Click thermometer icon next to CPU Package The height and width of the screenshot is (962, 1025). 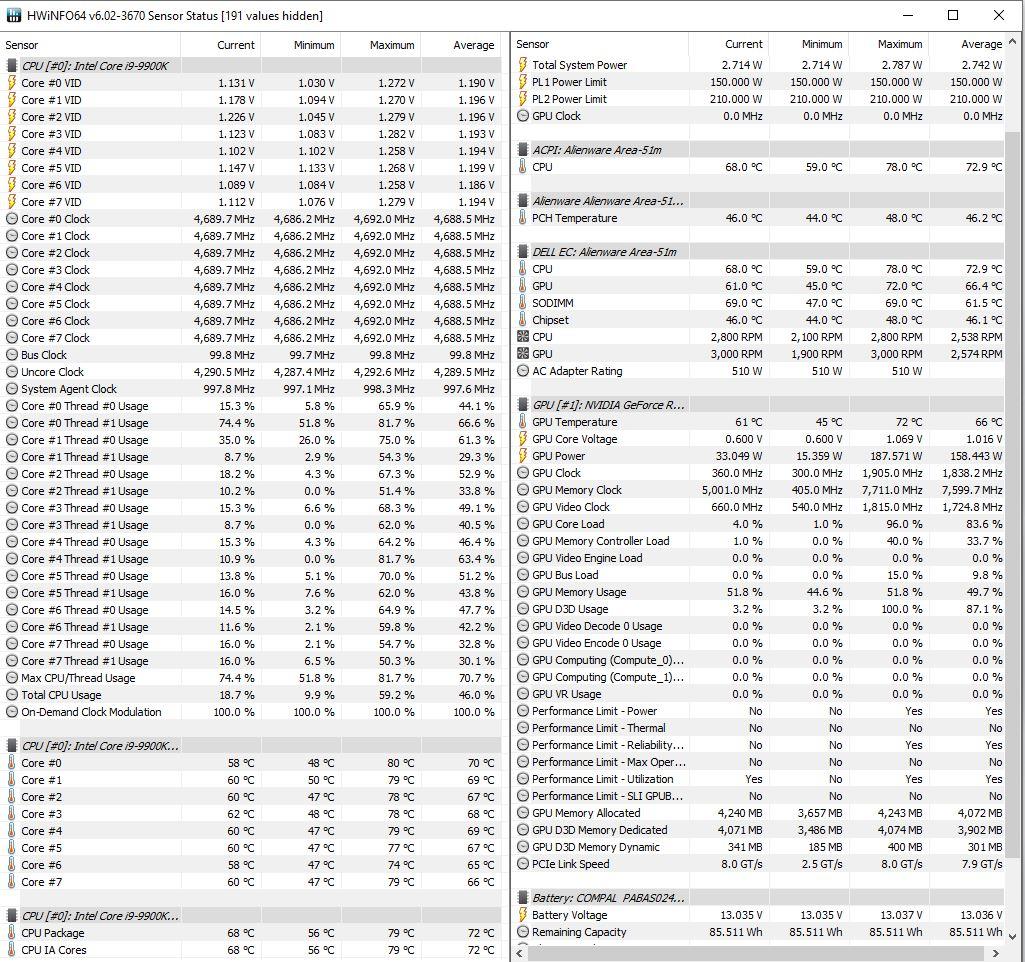[x=12, y=933]
